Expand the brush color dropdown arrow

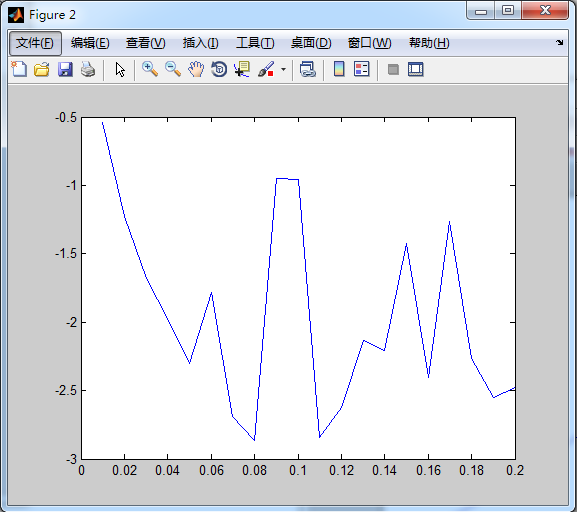[283, 69]
